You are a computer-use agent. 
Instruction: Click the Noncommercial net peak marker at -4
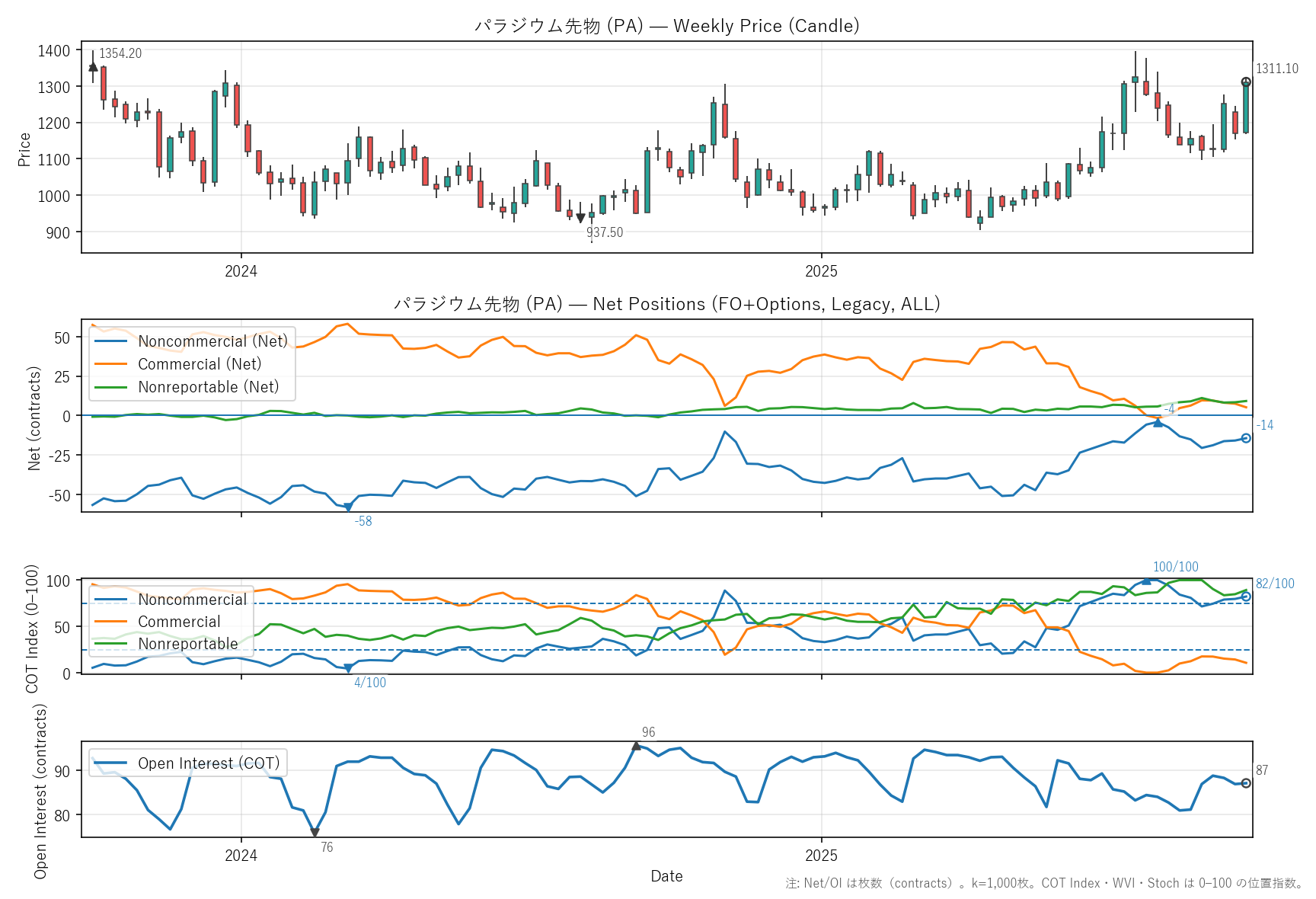[1158, 422]
